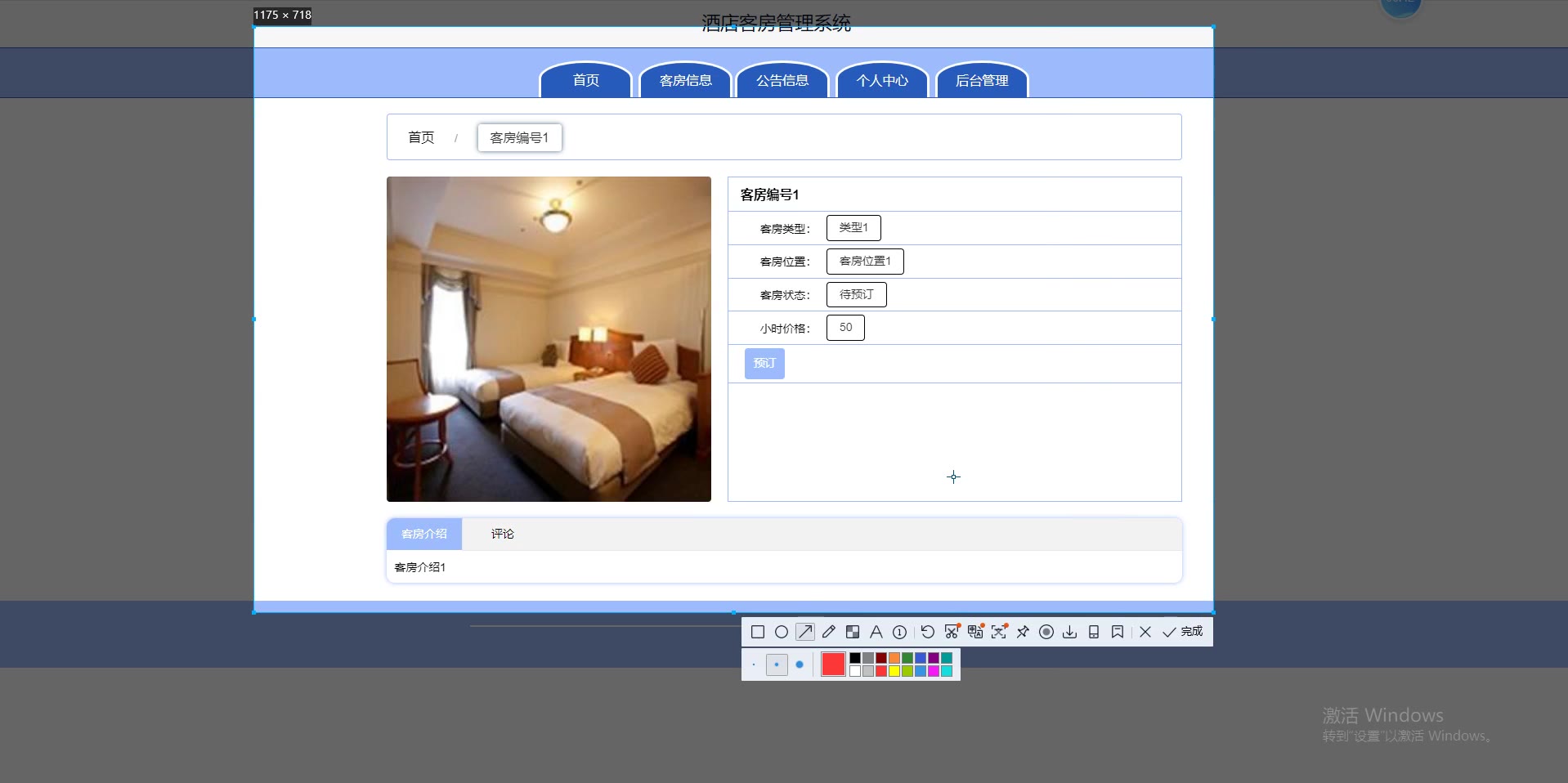Choose the pencil drawing tool
This screenshot has height=783, width=1568.
coord(828,632)
